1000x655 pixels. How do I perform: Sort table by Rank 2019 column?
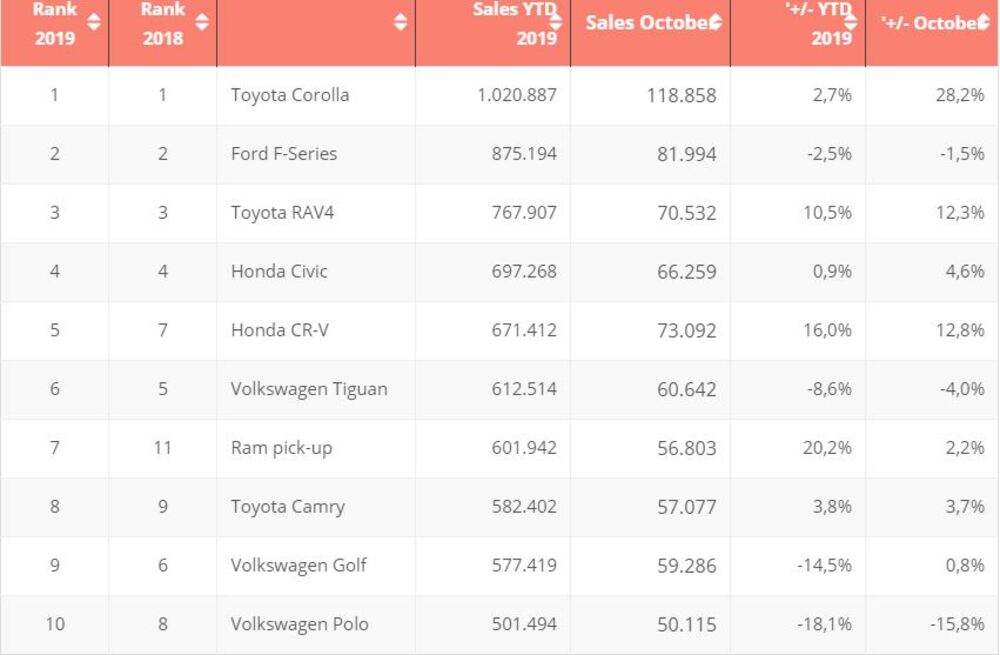(94, 22)
